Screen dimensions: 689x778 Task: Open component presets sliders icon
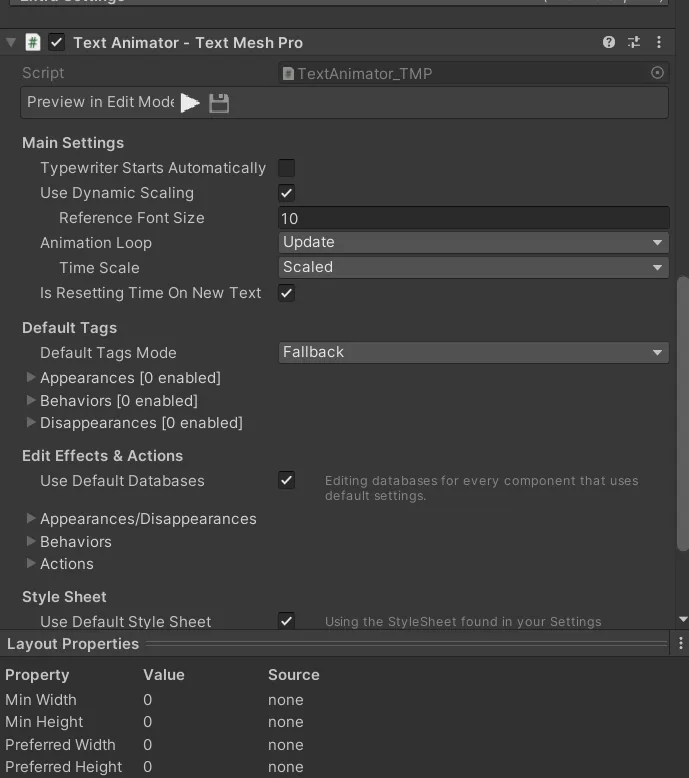(634, 42)
